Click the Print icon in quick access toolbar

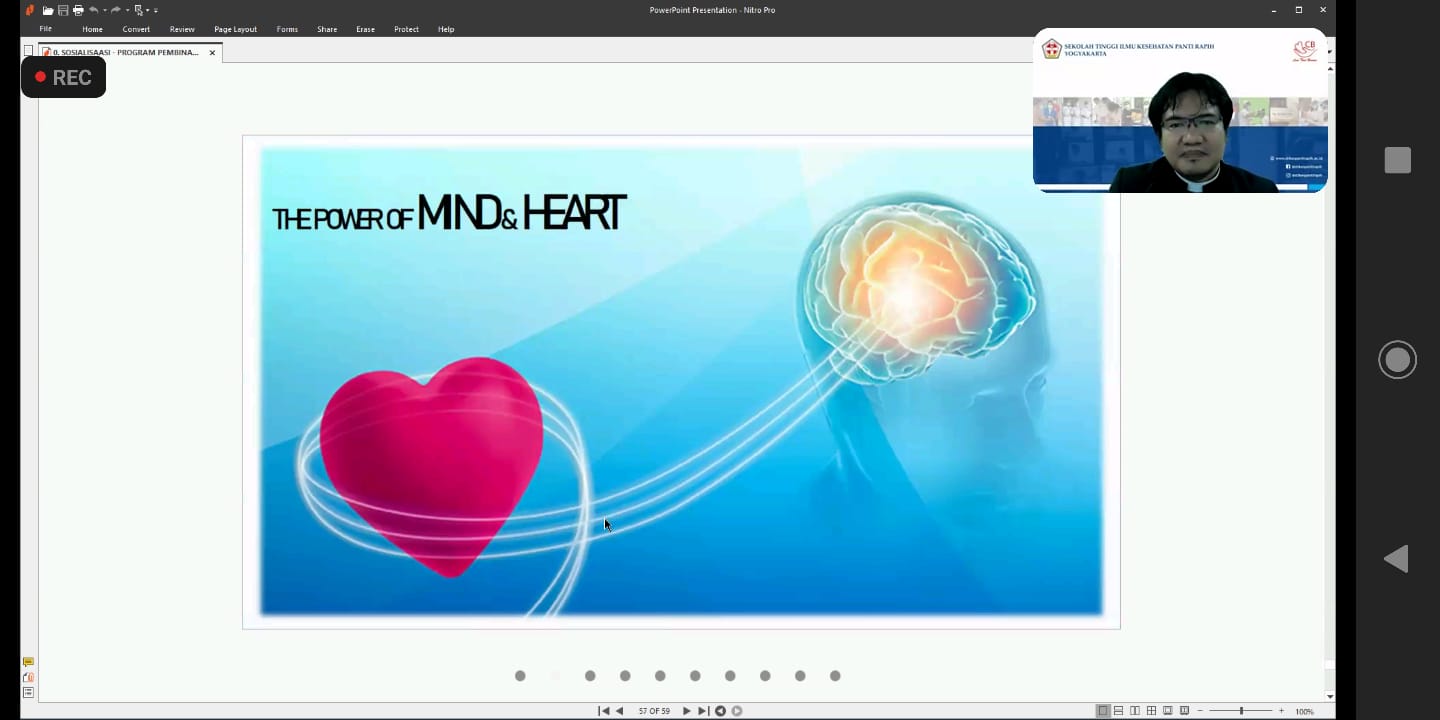point(78,10)
